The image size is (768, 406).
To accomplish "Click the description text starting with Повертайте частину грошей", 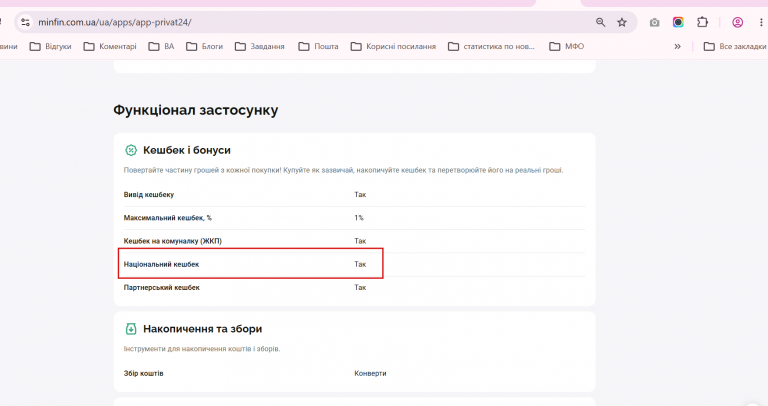I will pos(343,170).
